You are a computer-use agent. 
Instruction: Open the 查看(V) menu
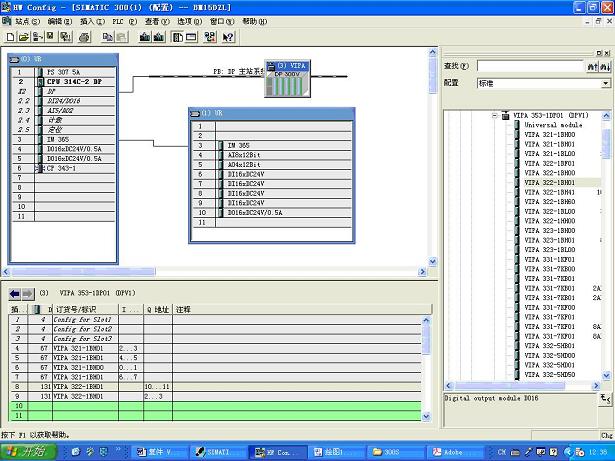(157, 22)
